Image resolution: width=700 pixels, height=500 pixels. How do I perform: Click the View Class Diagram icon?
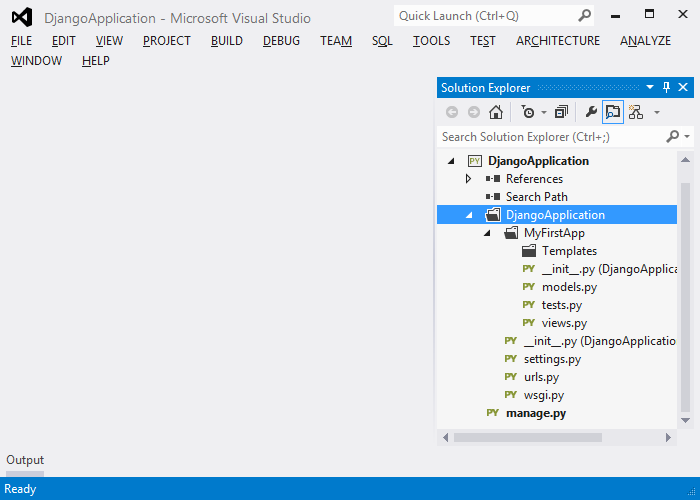tap(635, 112)
